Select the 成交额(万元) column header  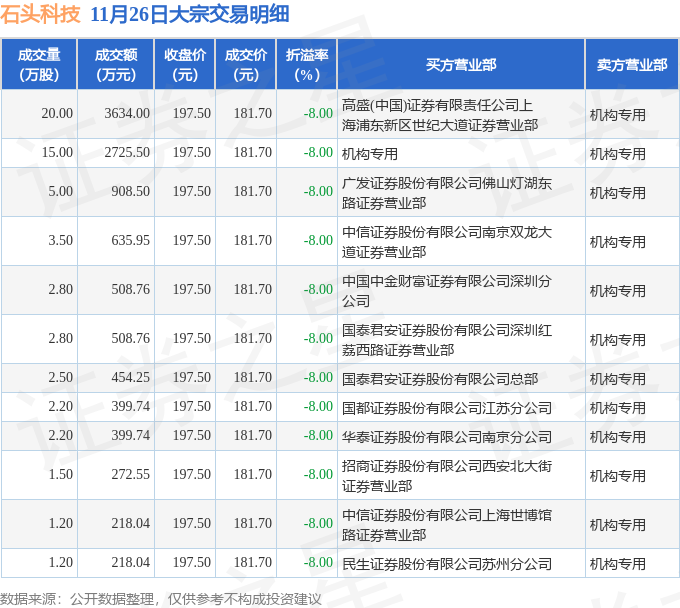[x=116, y=64]
